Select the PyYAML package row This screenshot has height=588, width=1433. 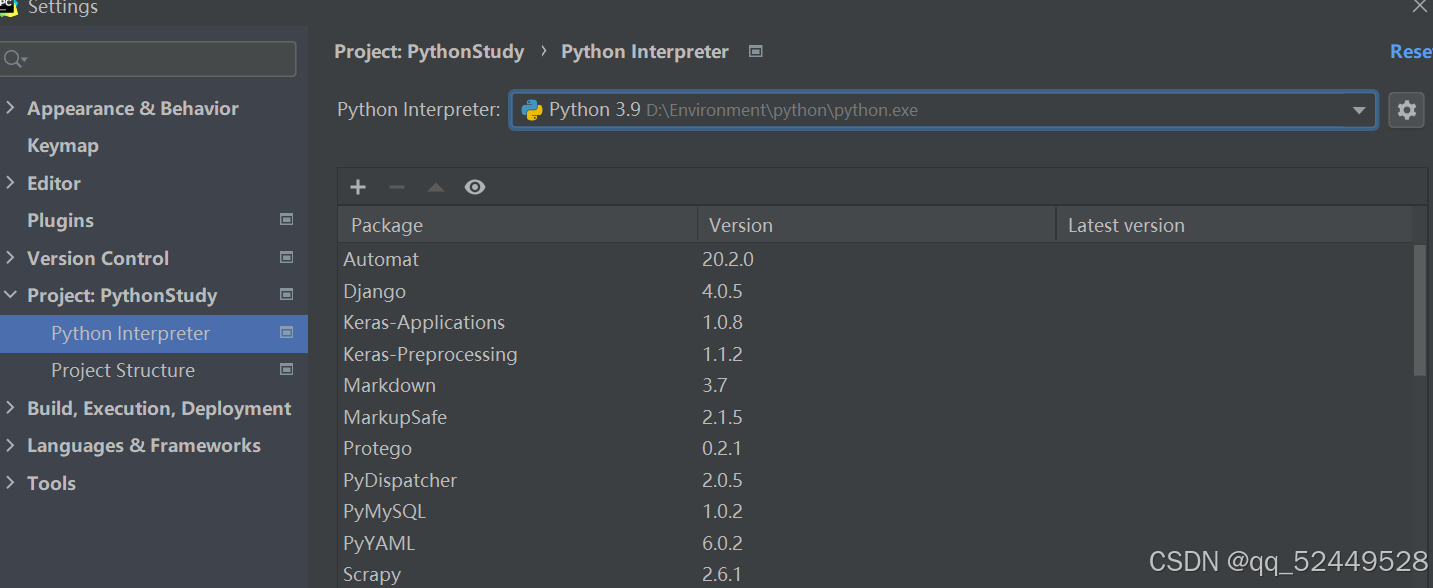click(x=875, y=543)
